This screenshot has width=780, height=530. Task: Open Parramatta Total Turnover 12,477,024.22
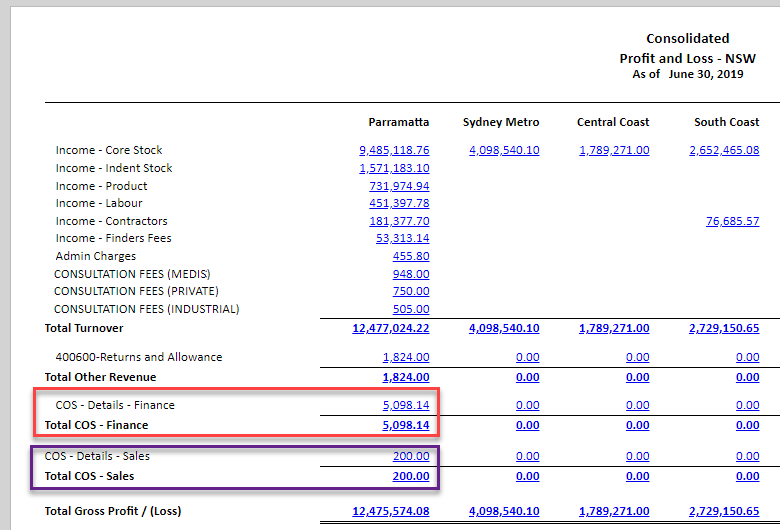pos(391,328)
